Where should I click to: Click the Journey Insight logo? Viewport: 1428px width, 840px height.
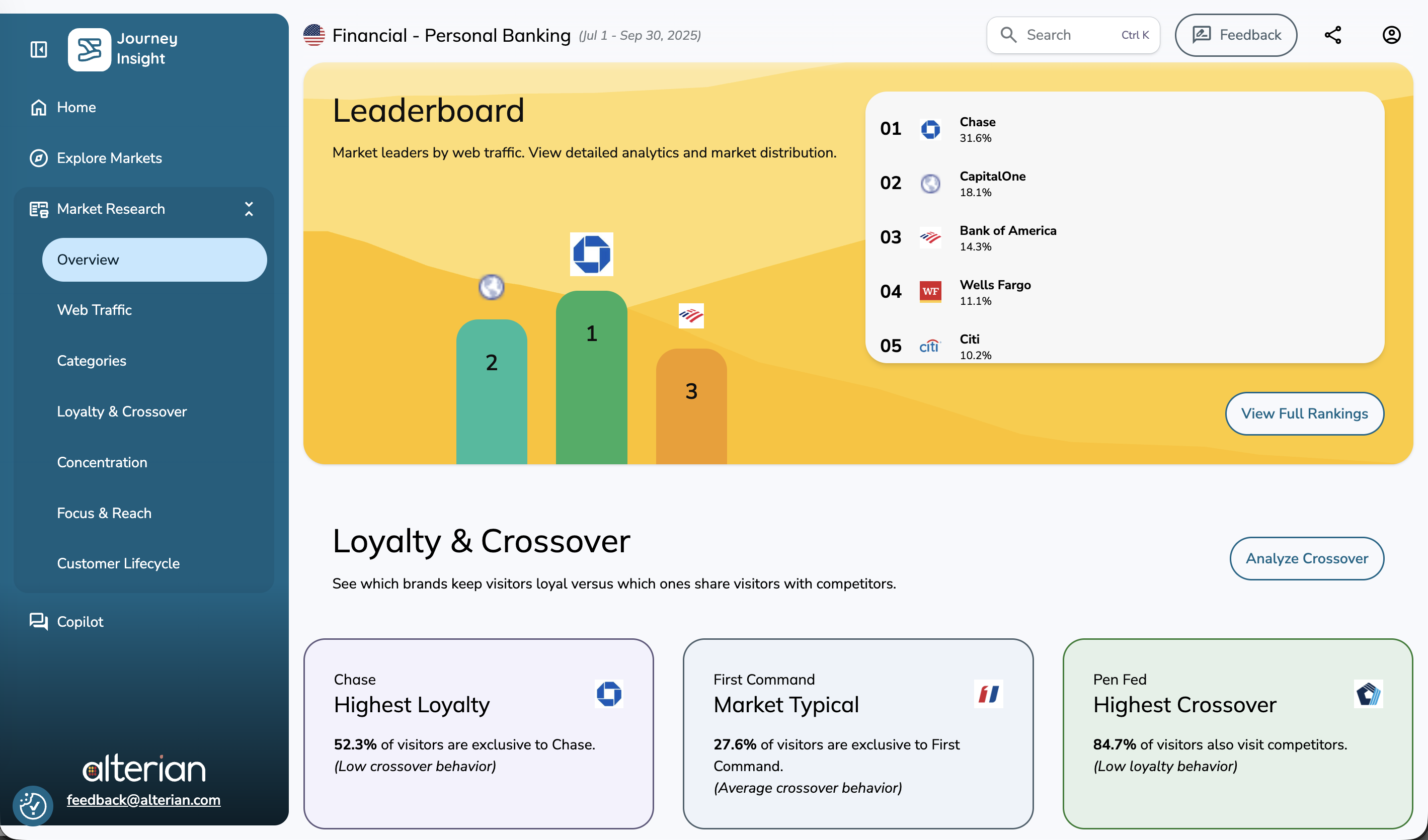tap(89, 50)
